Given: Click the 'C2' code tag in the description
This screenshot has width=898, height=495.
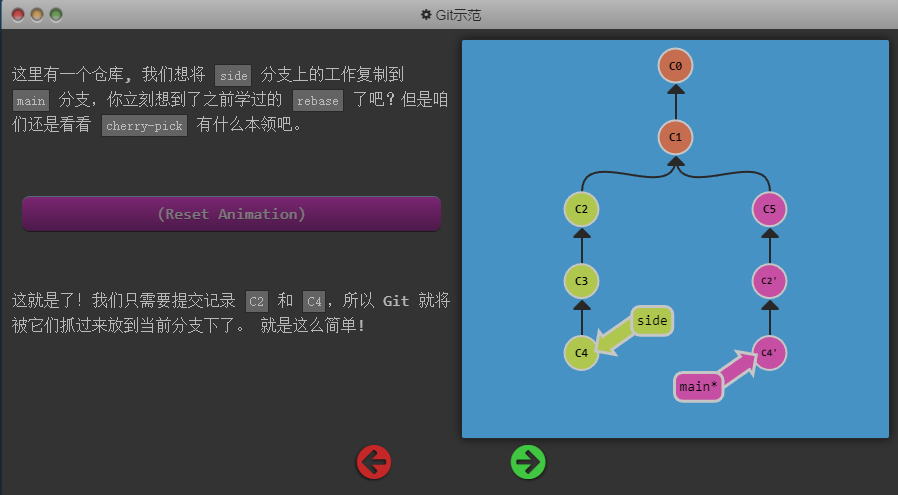Looking at the screenshot, I should 257,301.
